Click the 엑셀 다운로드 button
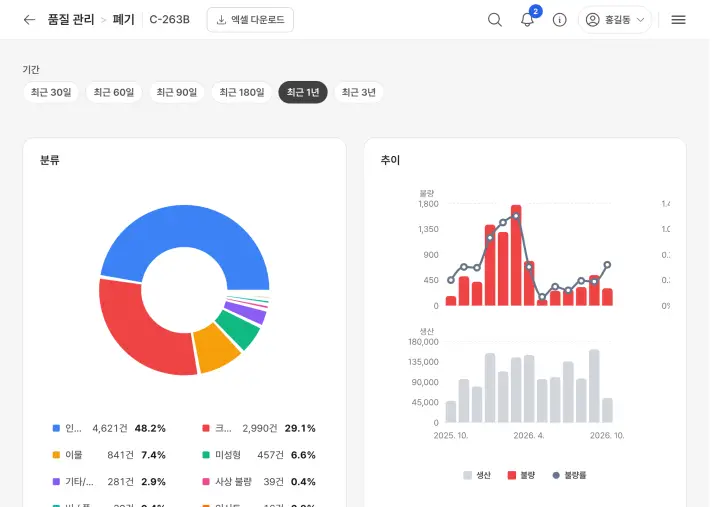720x507 pixels. point(250,20)
